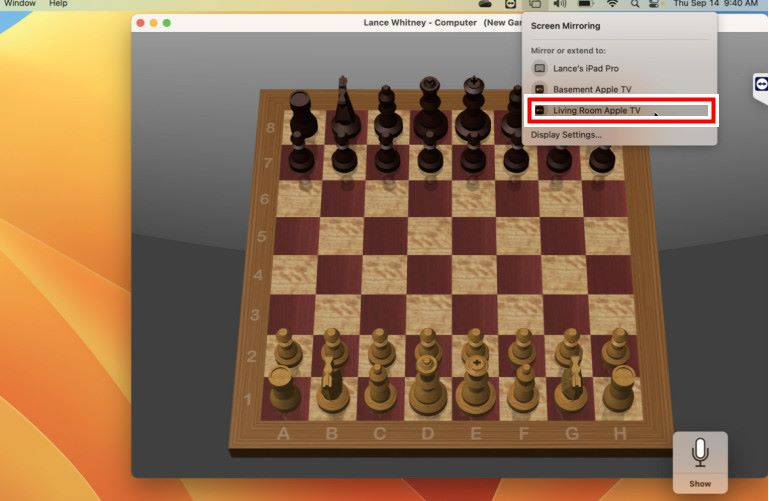This screenshot has width=769, height=501.
Task: Click the Screen Mirroring menu bar icon
Action: pos(535,4)
